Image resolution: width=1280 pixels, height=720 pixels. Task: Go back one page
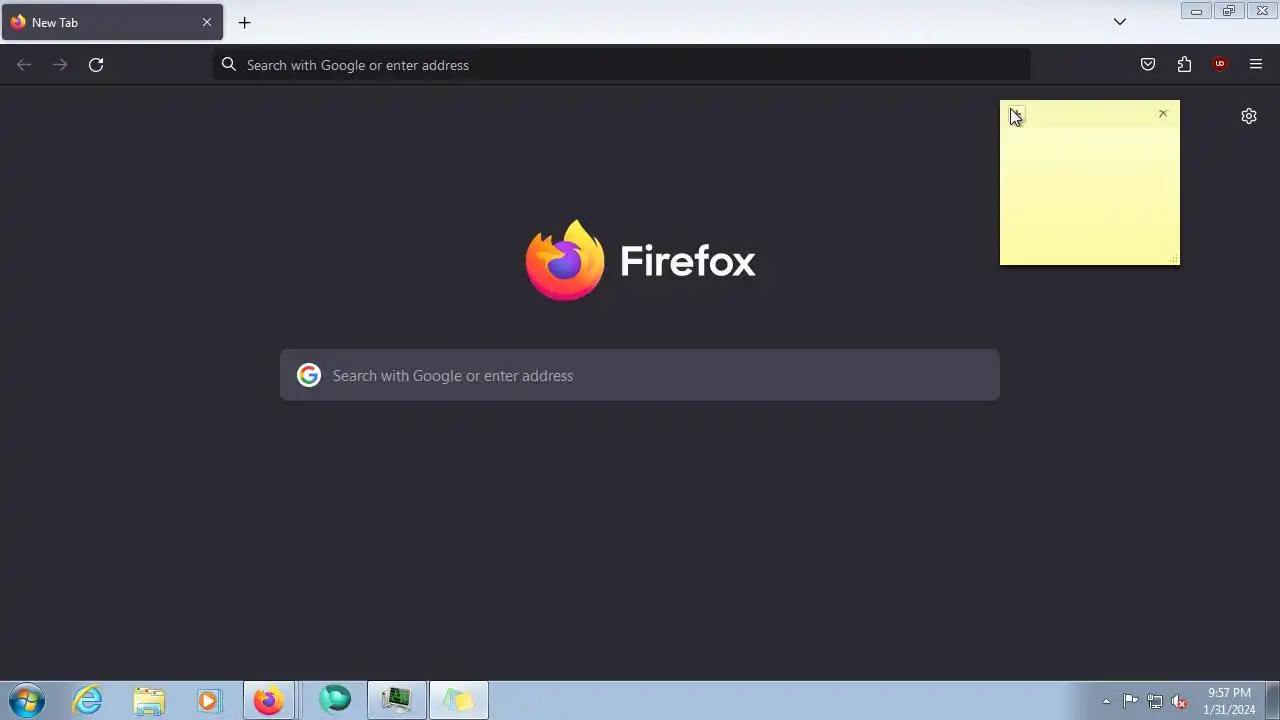(24, 65)
